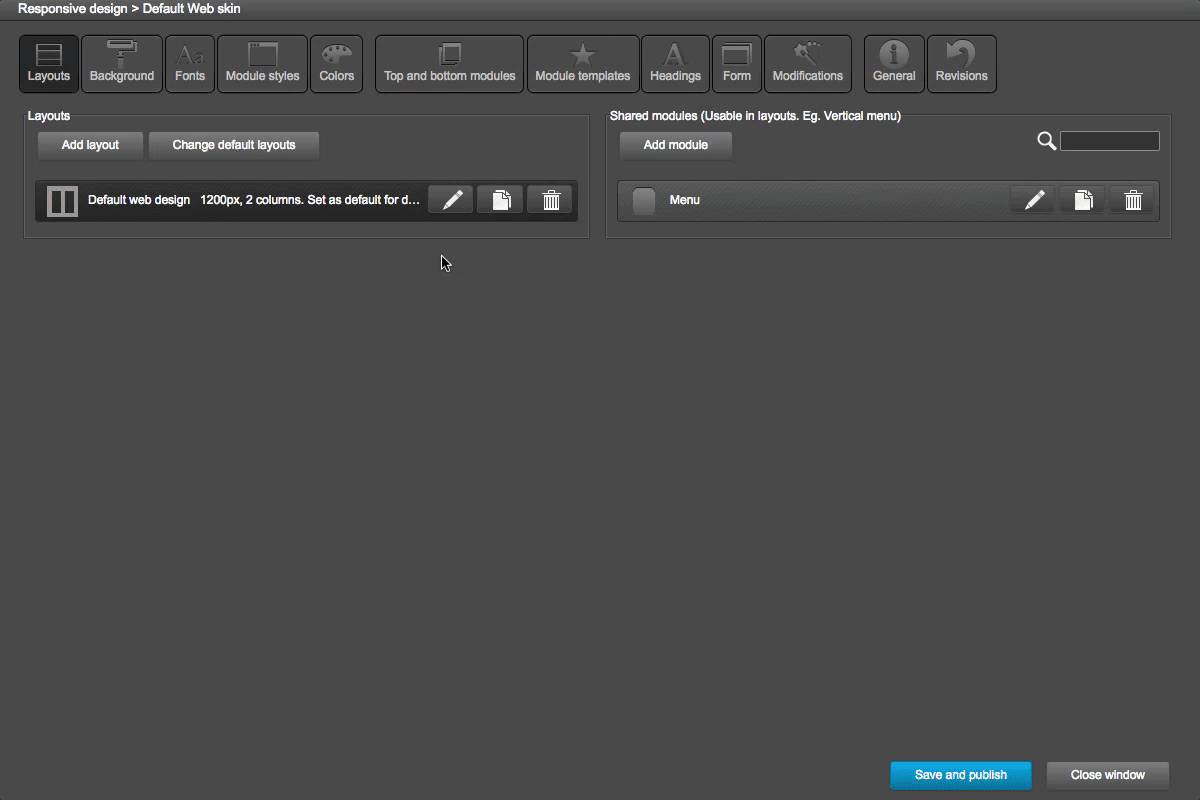Viewport: 1200px width, 800px height.
Task: Open the Form settings
Action: (737, 63)
